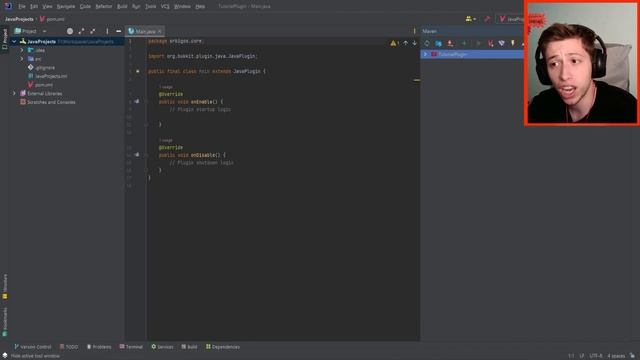Click the Build project hammer icon
Screen dimensions: 640x360
tap(487, 19)
